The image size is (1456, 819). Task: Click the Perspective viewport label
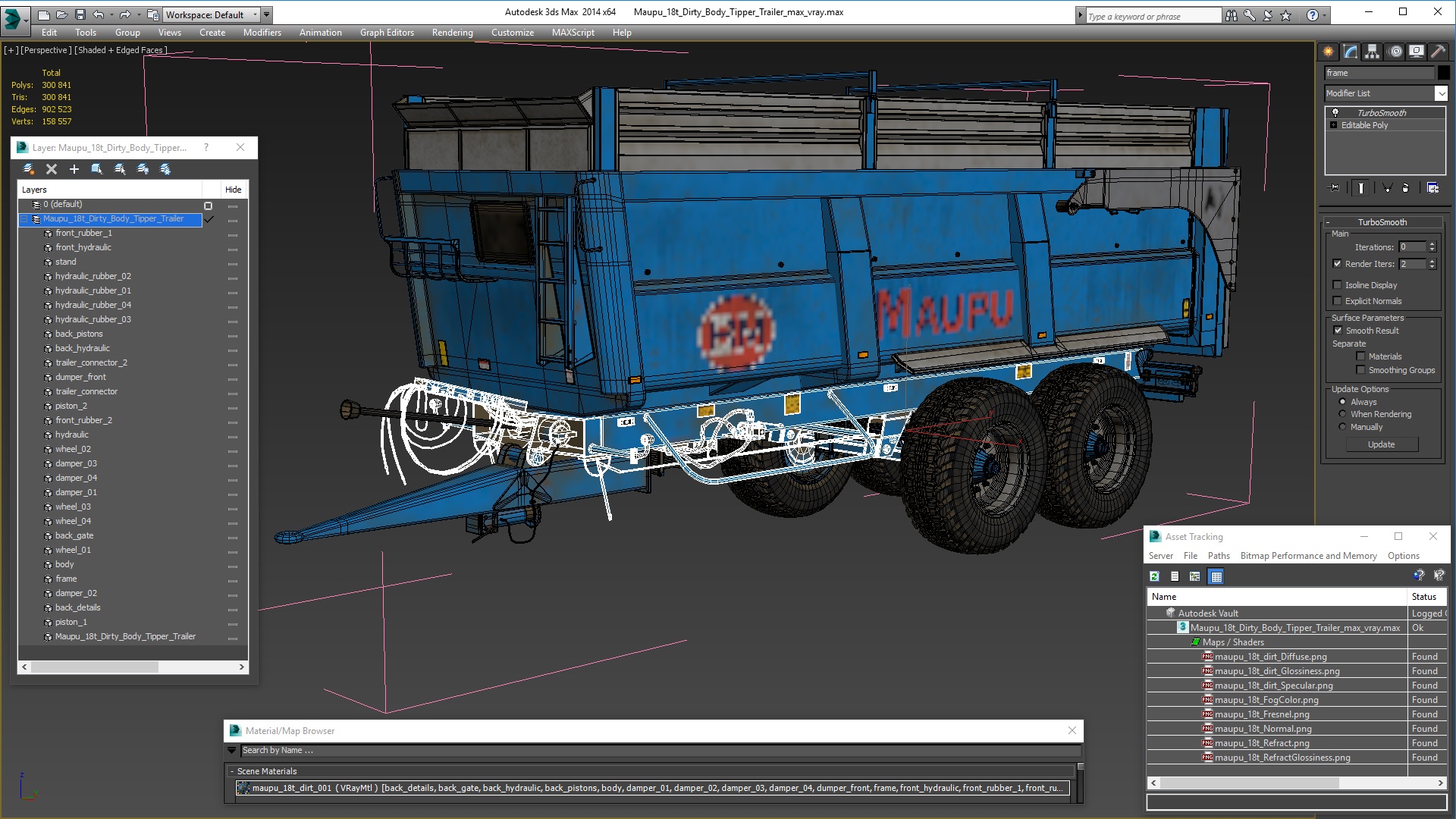click(x=46, y=50)
